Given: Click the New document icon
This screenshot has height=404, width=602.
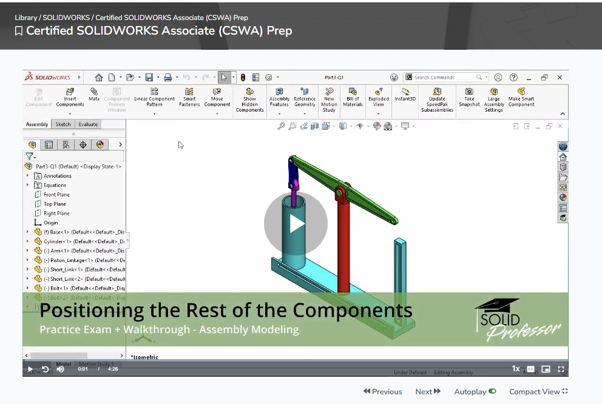Looking at the screenshot, I should 111,78.
